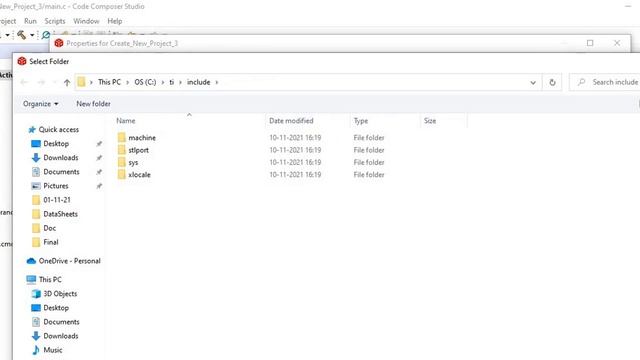Open pinned Desktop under Quick access

pyautogui.click(x=56, y=144)
